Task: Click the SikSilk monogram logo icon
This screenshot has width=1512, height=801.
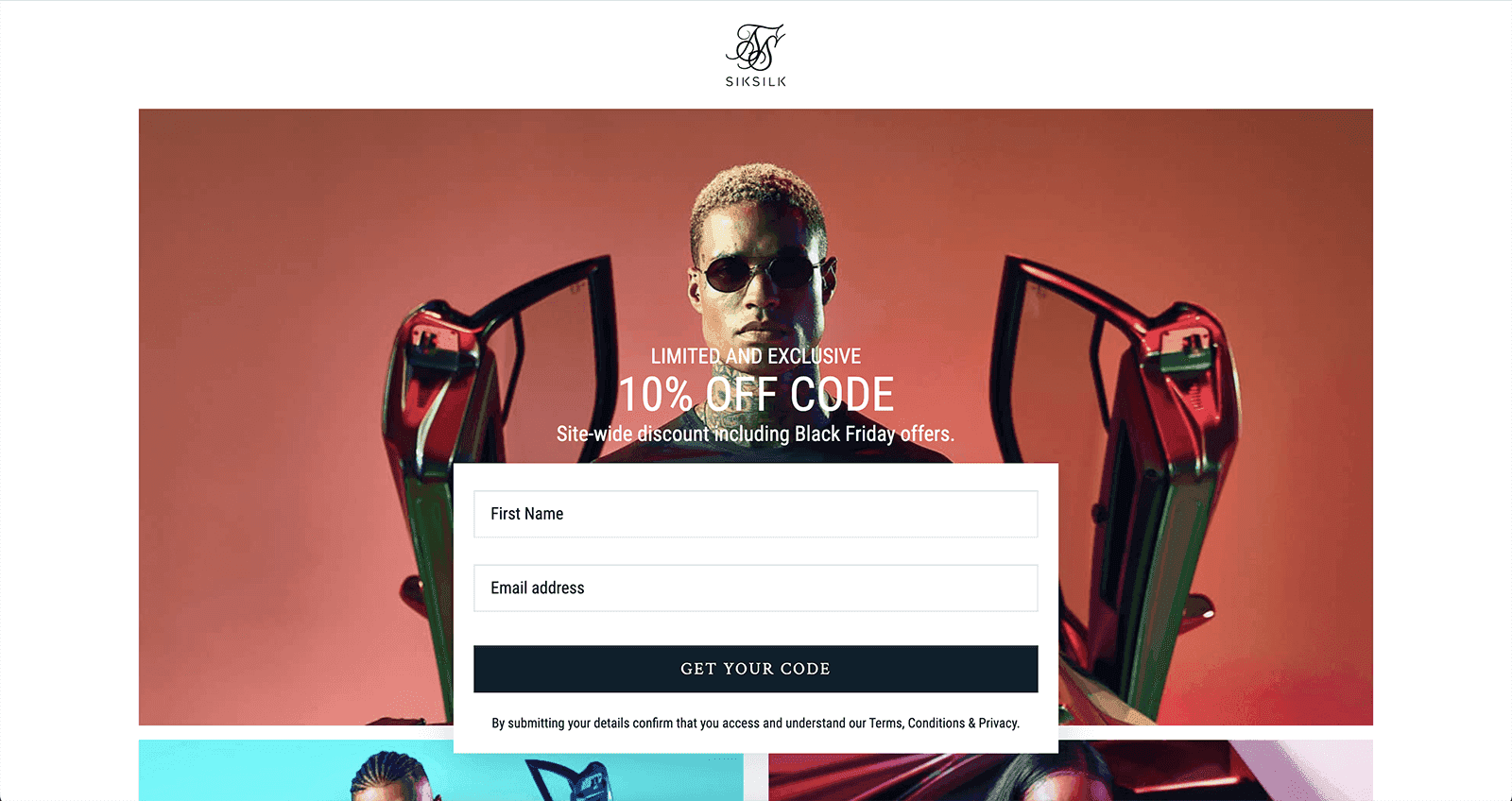Action: coord(755,47)
